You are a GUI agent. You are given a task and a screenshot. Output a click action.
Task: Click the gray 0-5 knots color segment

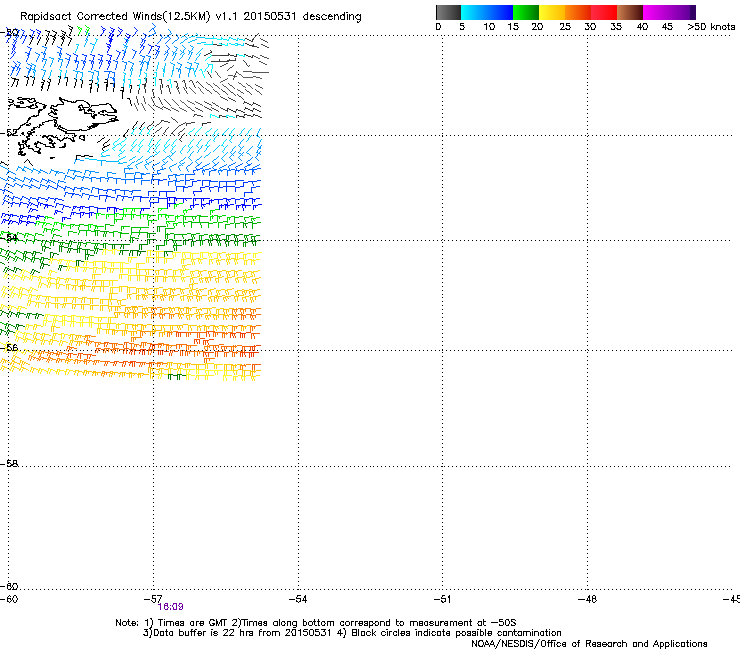(448, 12)
